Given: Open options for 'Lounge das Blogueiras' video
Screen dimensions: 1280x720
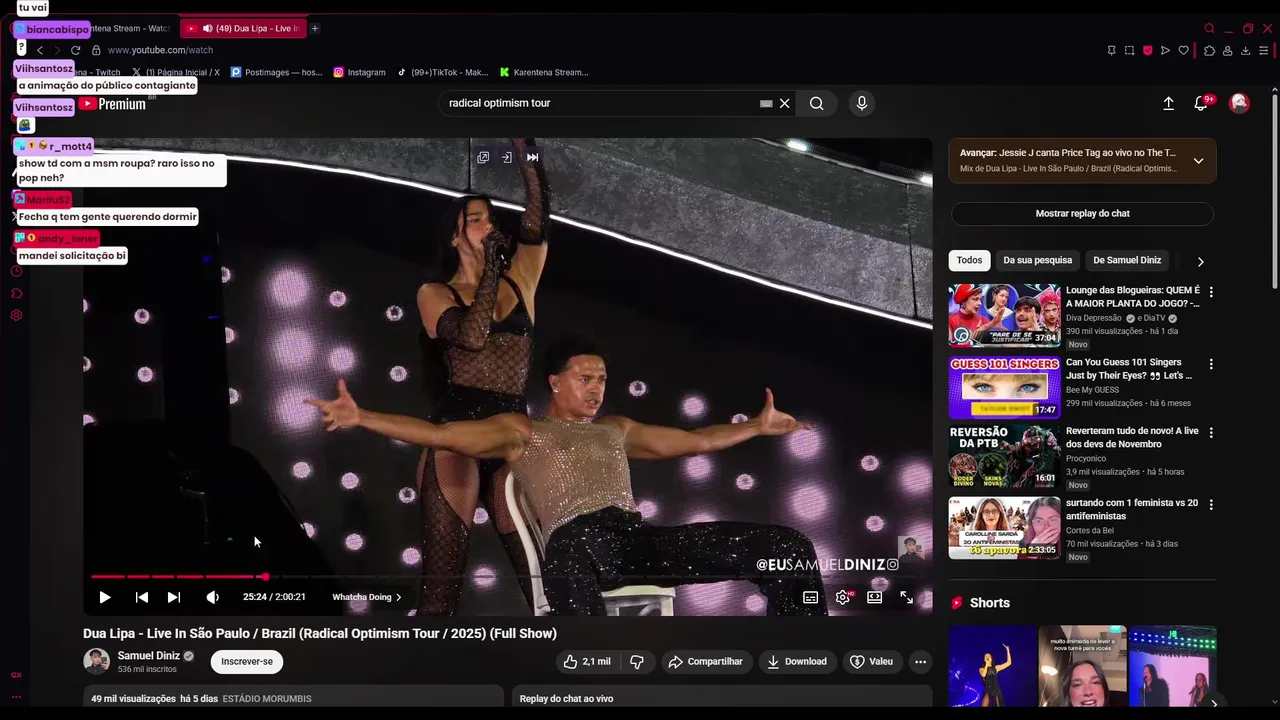Looking at the screenshot, I should (x=1211, y=292).
